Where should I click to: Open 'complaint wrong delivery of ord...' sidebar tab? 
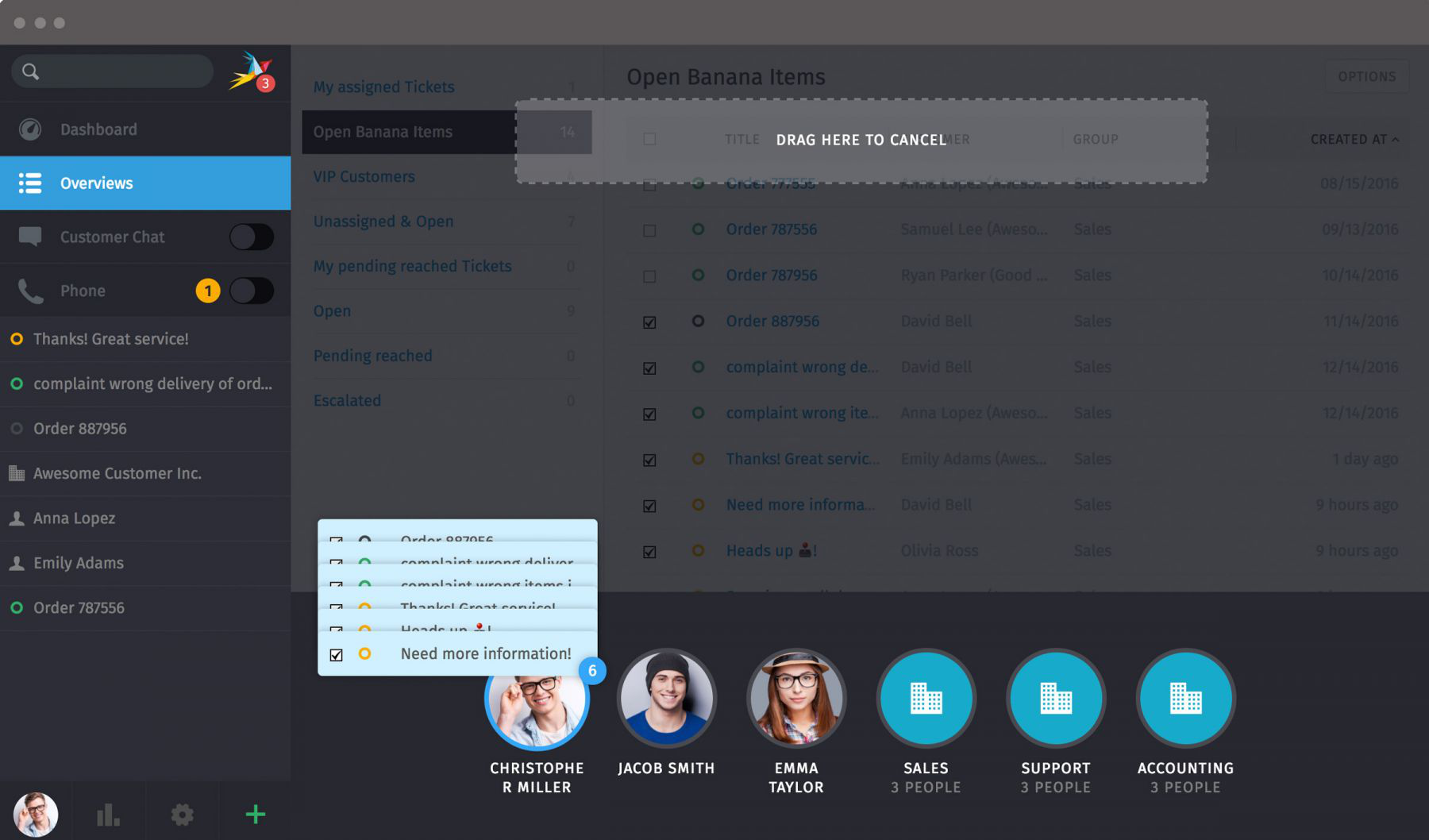tap(145, 383)
